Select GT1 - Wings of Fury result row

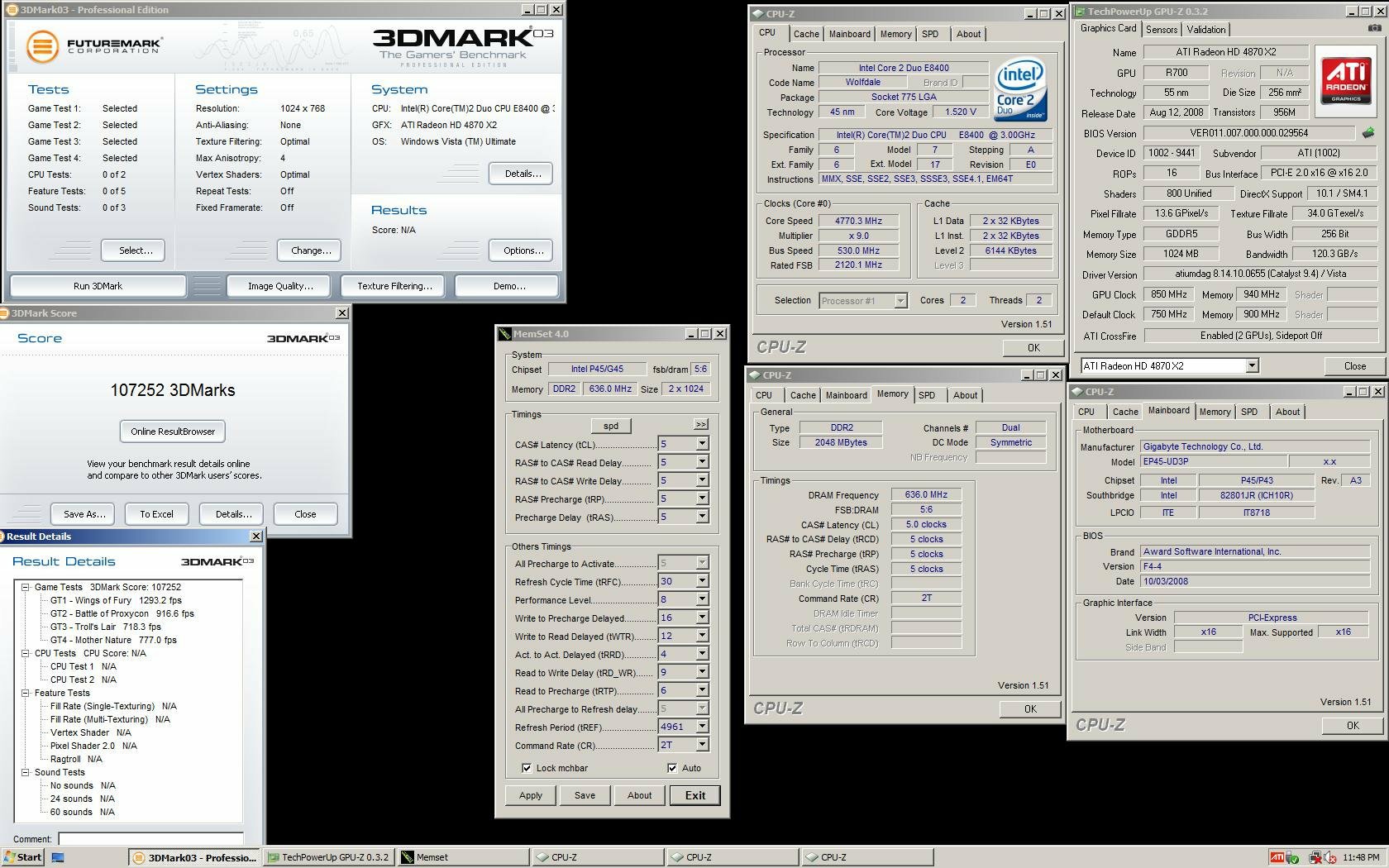[116, 600]
